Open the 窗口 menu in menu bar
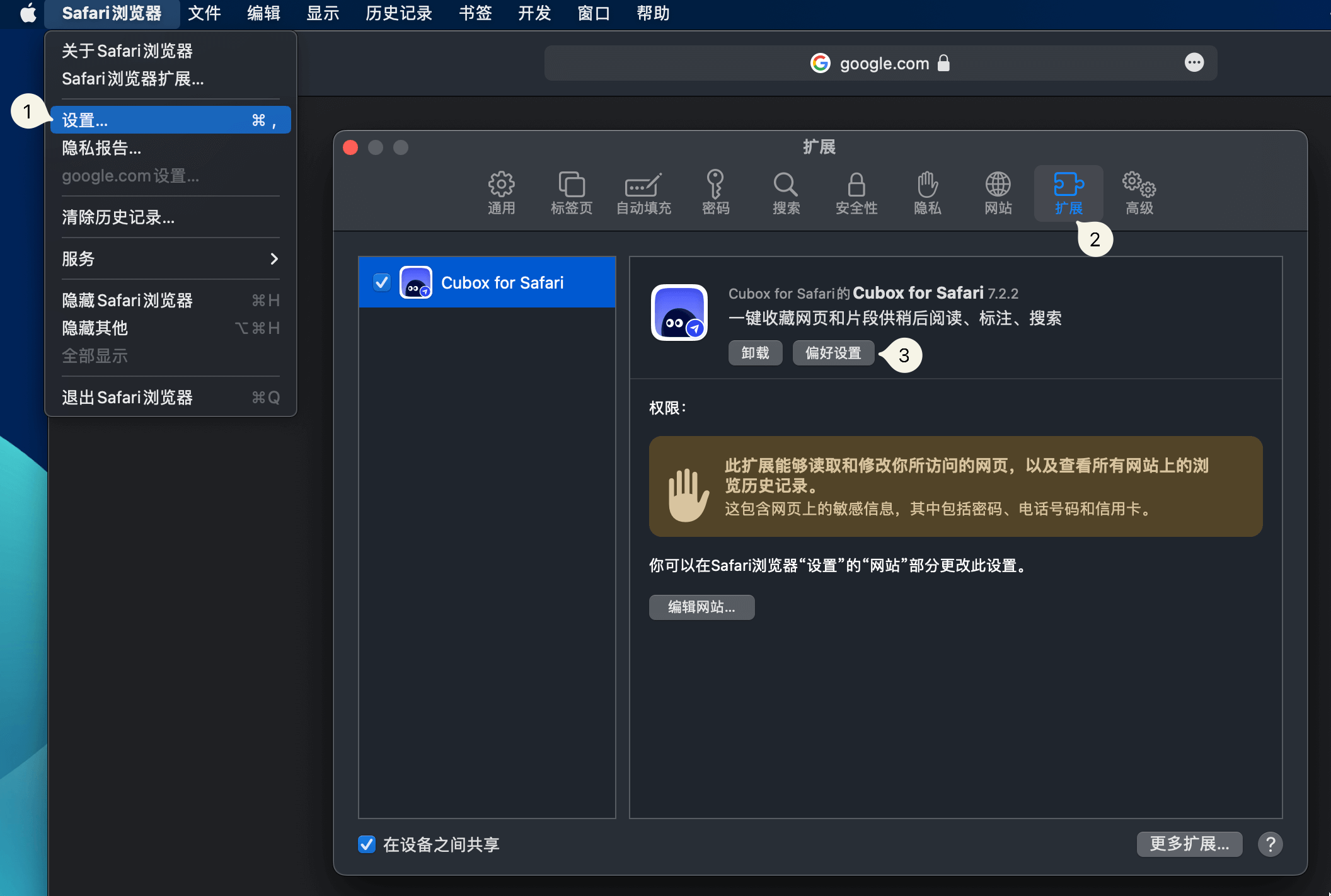The width and height of the screenshot is (1331, 896). point(594,13)
